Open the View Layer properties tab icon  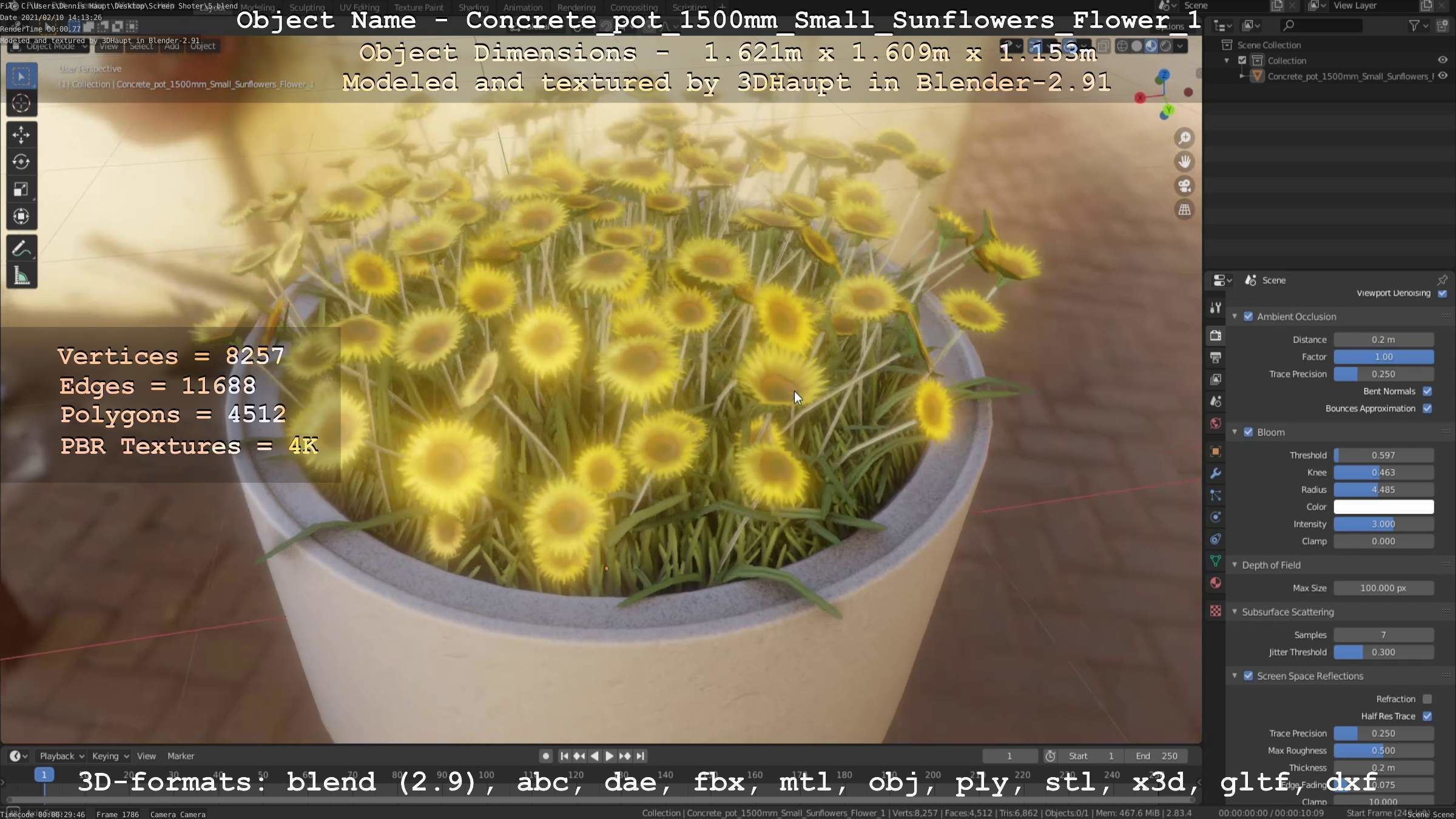1216,379
